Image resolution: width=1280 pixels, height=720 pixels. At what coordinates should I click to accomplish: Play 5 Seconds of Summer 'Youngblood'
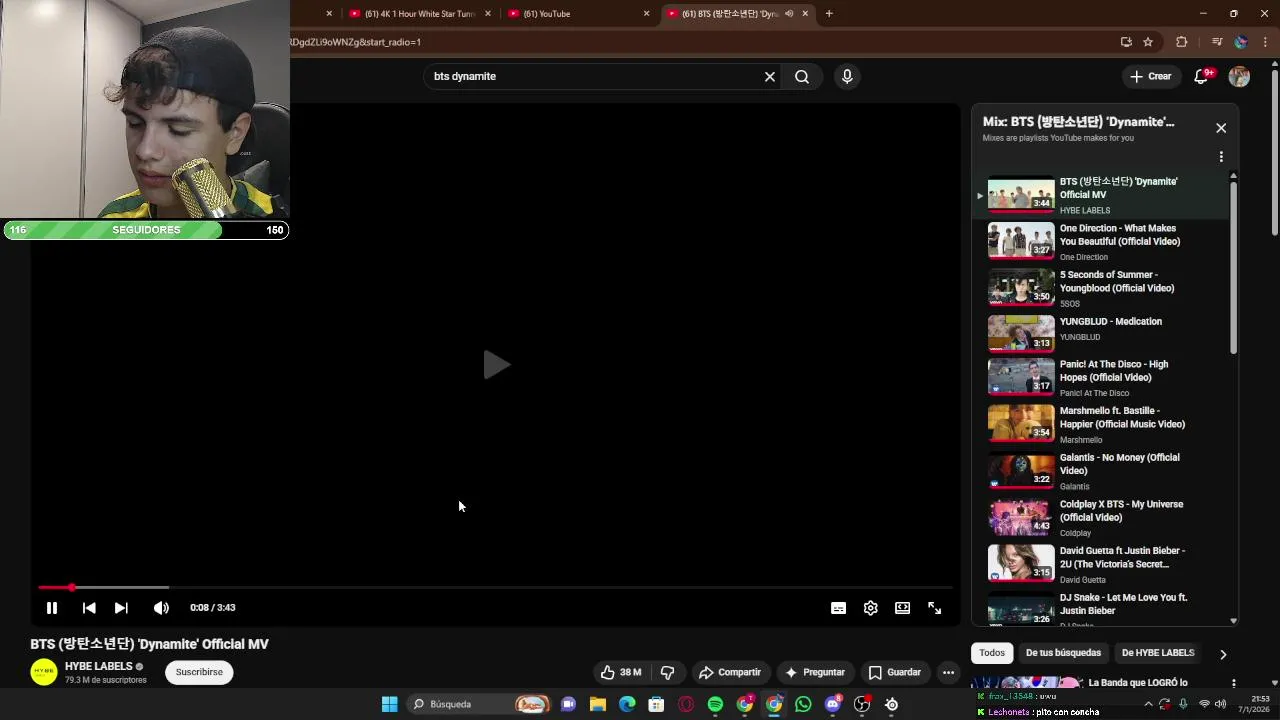(1100, 288)
